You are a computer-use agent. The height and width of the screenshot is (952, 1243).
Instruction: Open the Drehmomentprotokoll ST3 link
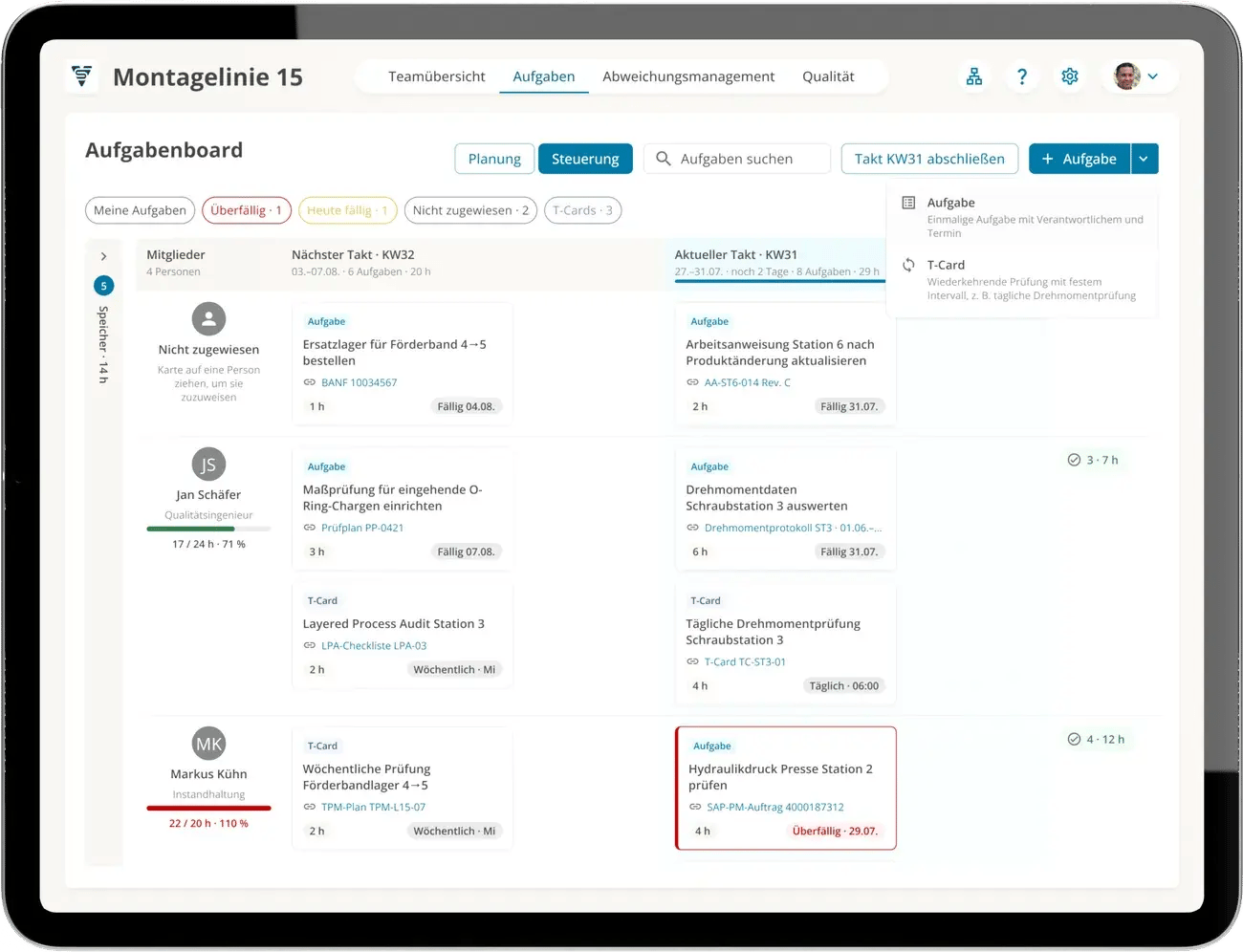click(793, 528)
